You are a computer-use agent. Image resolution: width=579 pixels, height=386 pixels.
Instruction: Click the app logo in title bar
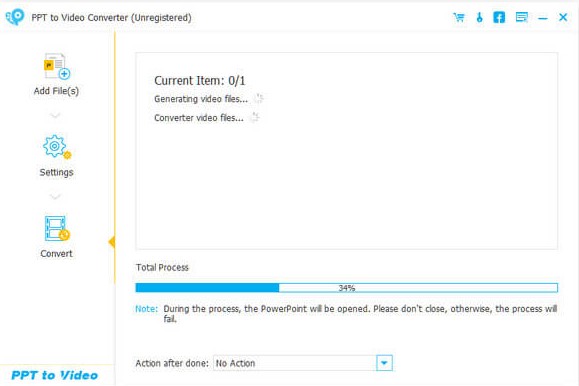[15, 17]
